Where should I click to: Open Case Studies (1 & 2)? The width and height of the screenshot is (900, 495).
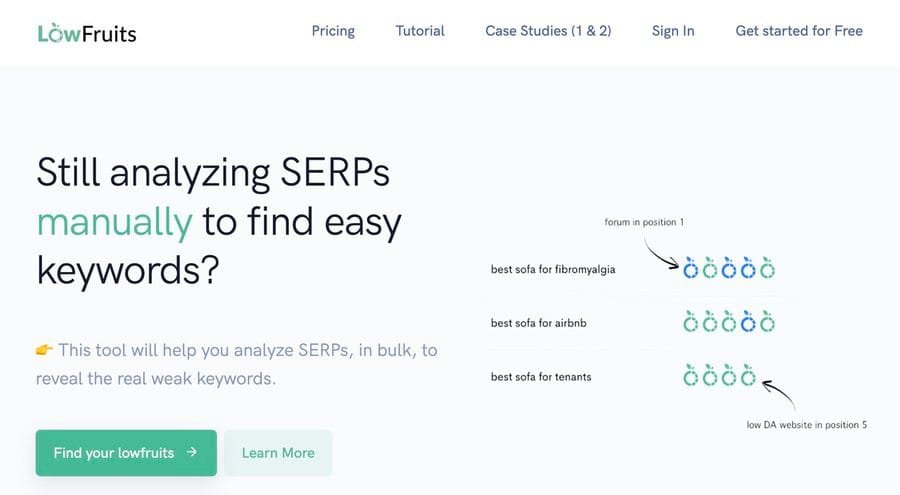tap(548, 31)
